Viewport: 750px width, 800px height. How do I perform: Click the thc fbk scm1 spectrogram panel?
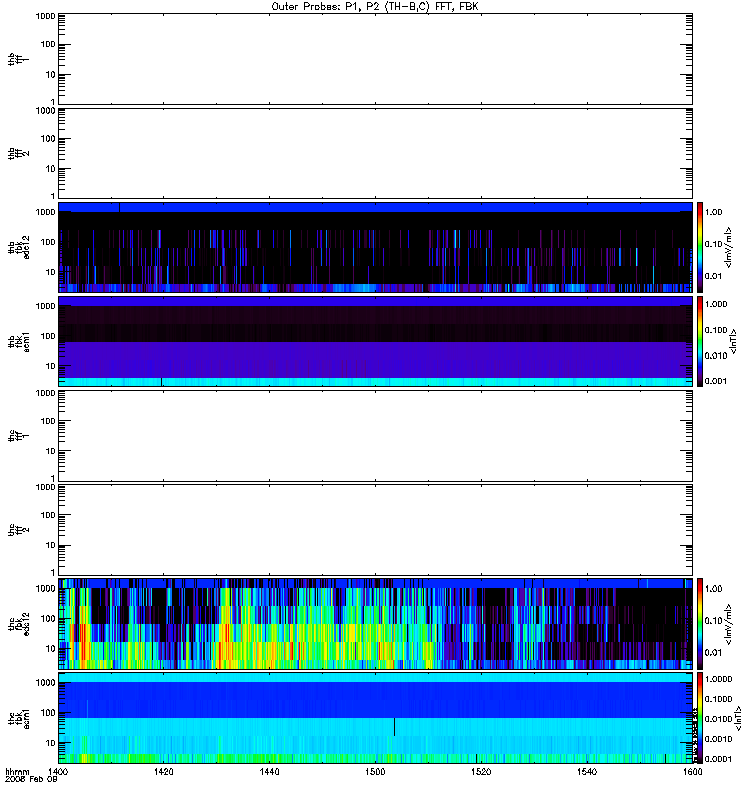pos(376,718)
